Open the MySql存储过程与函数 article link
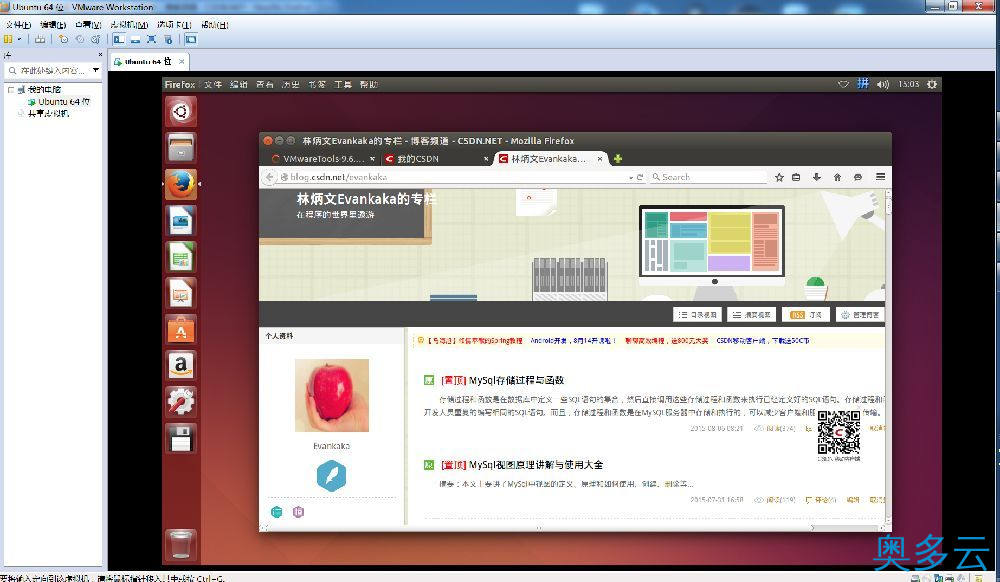The width and height of the screenshot is (1000, 582). click(516, 380)
